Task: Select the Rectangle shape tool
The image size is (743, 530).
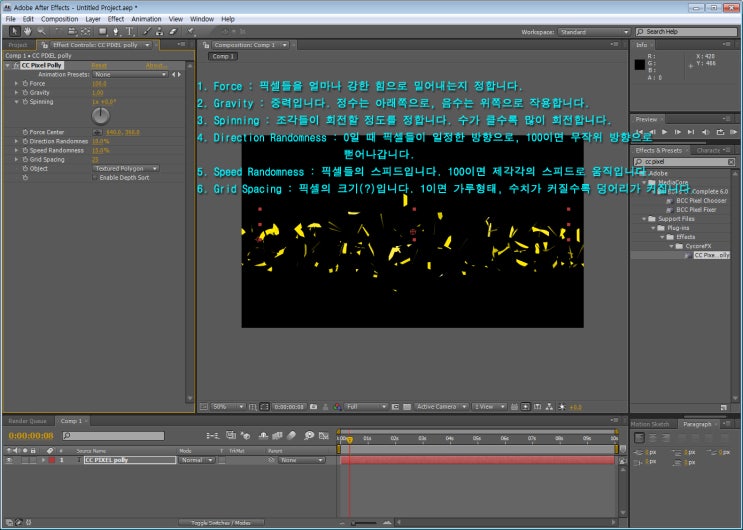Action: [x=102, y=32]
